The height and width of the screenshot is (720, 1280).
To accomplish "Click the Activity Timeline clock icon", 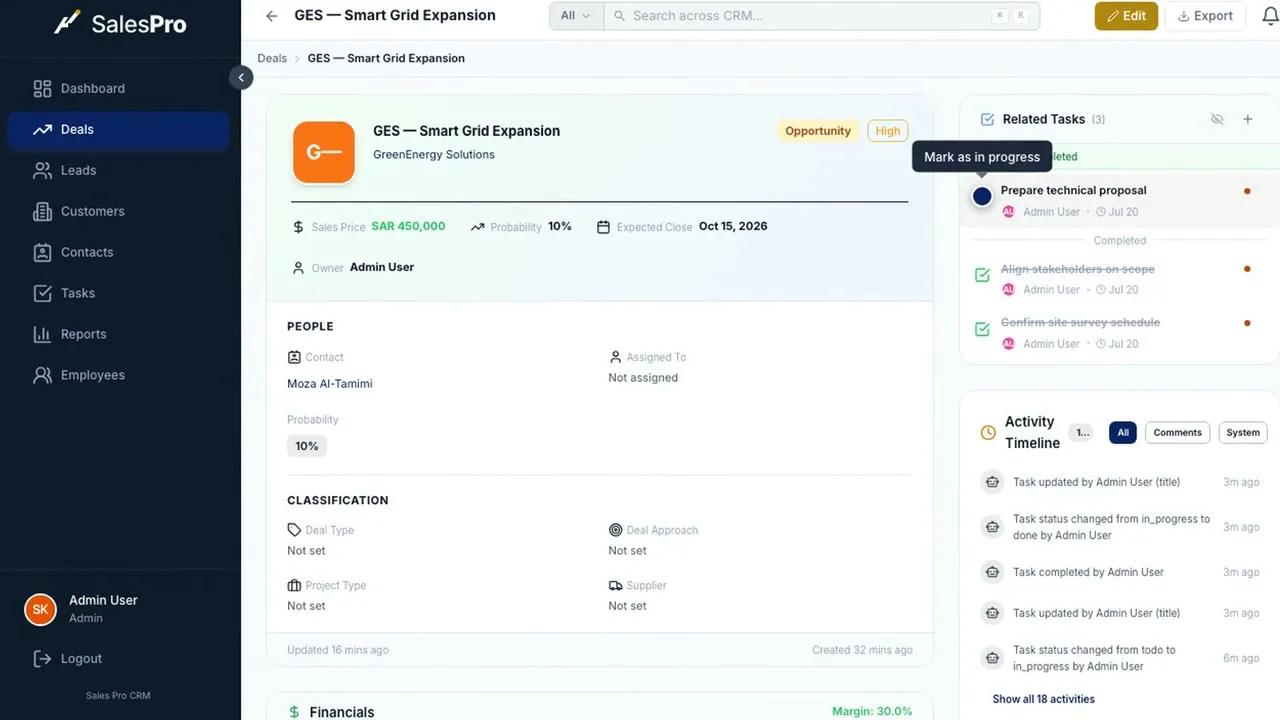I will pos(988,433).
